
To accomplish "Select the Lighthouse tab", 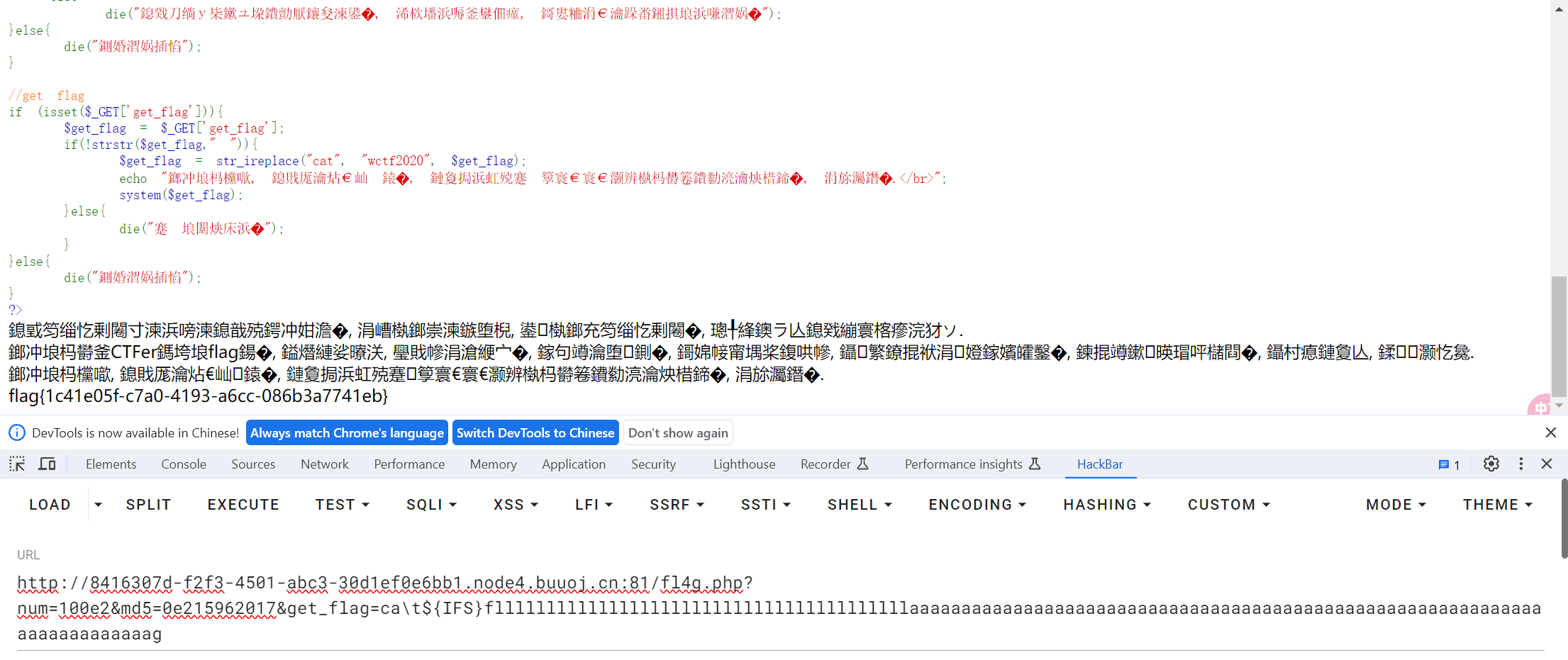I will 744,464.
